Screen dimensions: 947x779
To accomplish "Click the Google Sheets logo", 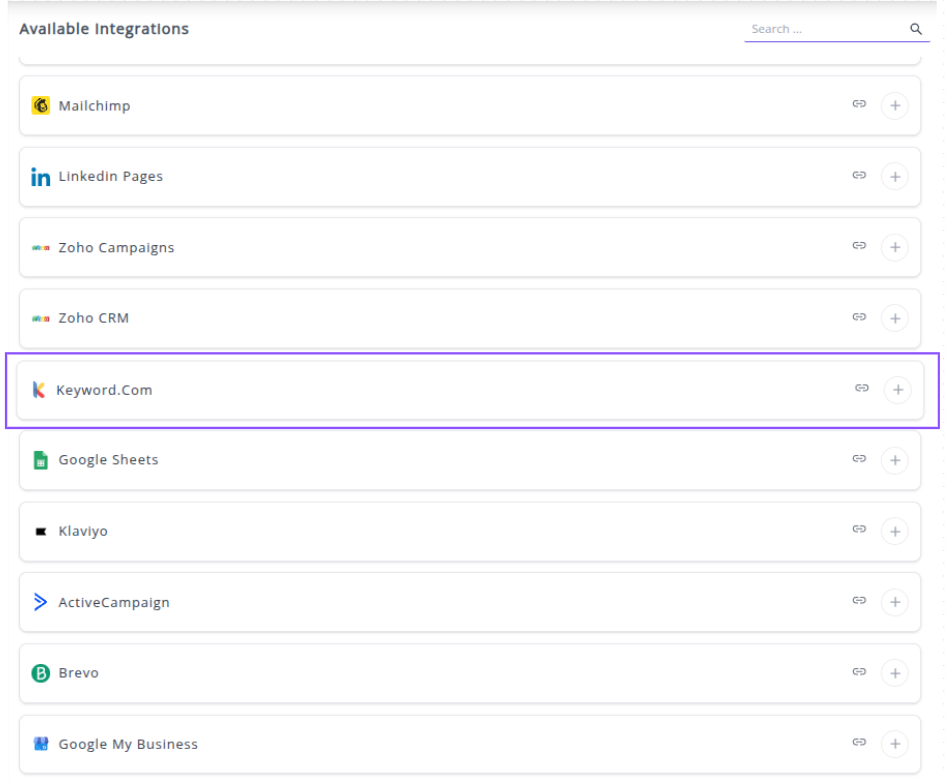I will click(40, 460).
